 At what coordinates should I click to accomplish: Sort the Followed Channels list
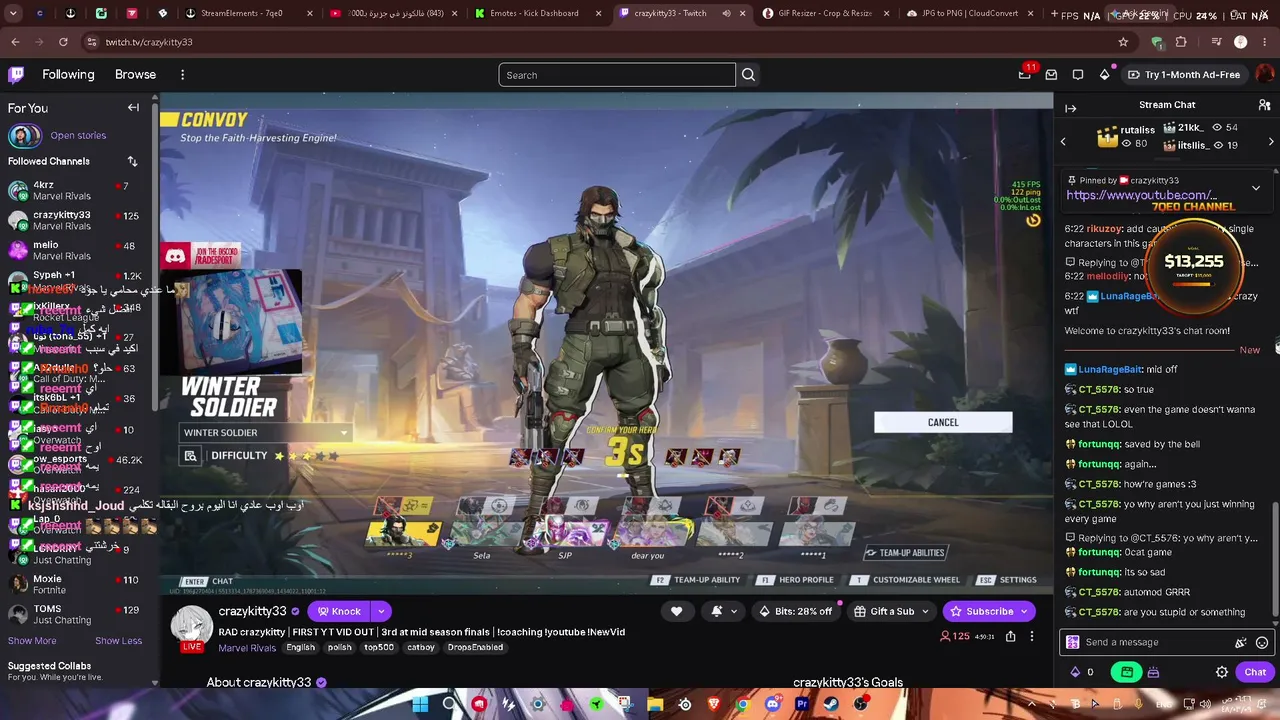(132, 161)
